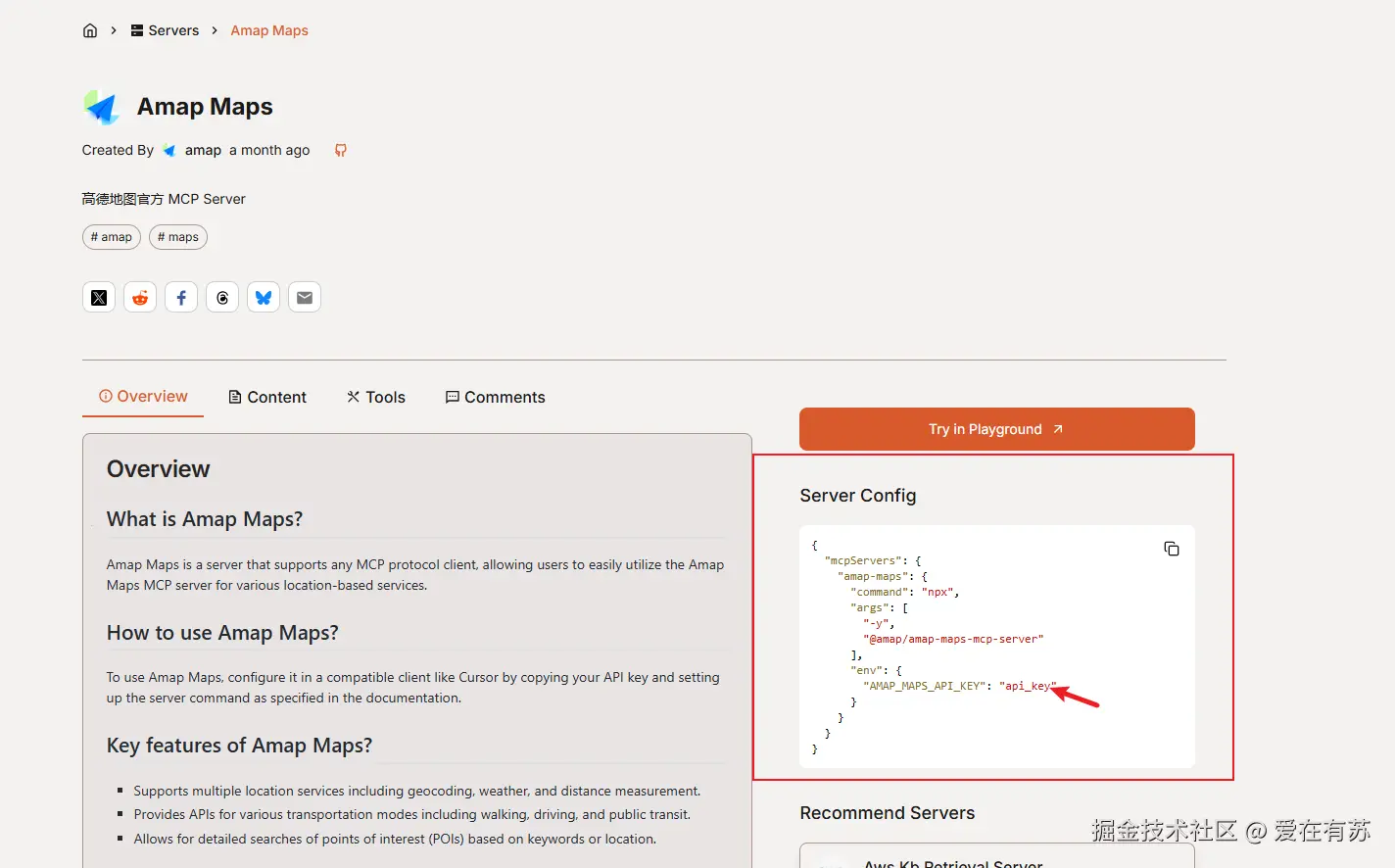Share on Reddit

pos(140,297)
